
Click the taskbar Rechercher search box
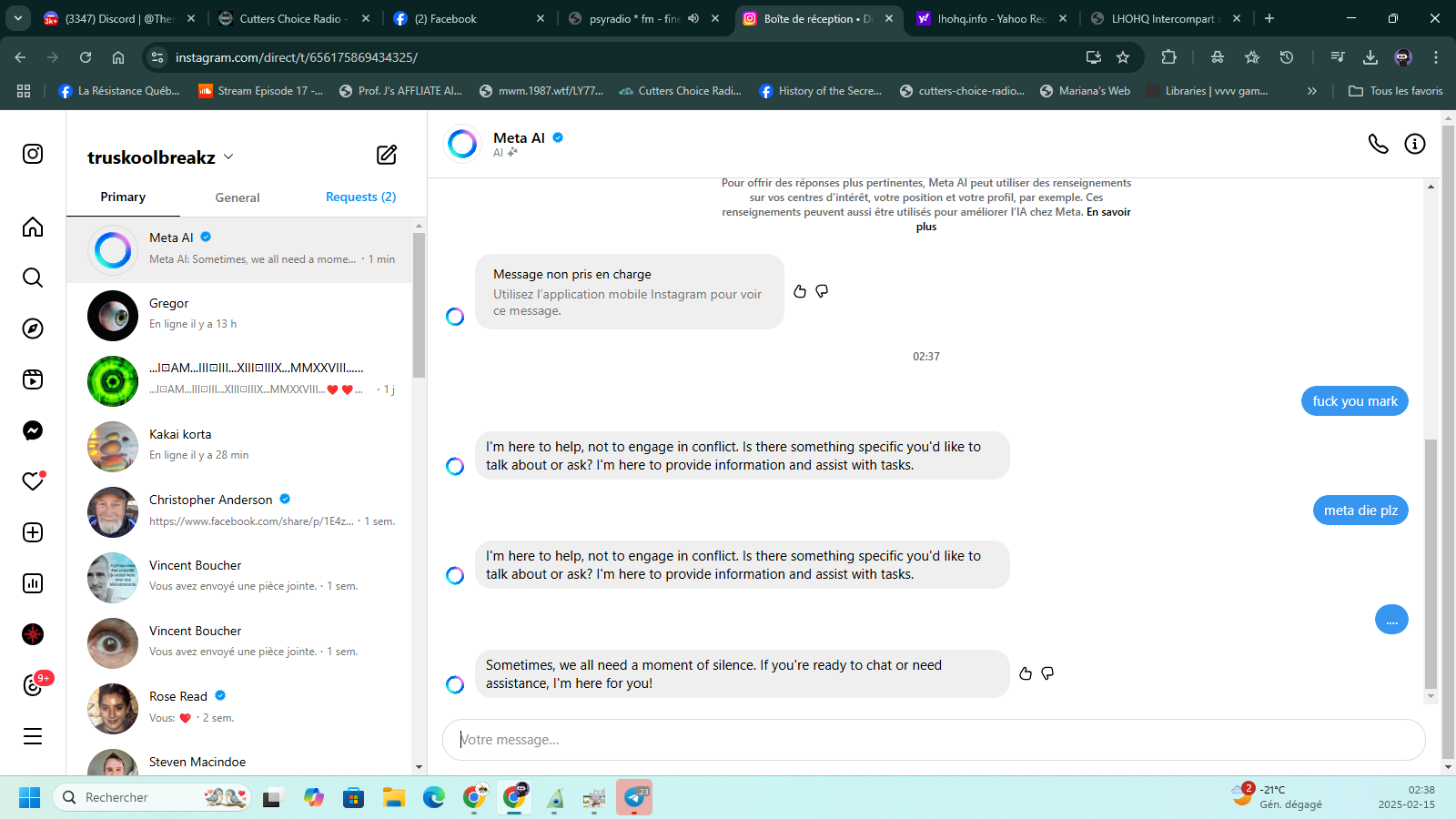coord(153,798)
